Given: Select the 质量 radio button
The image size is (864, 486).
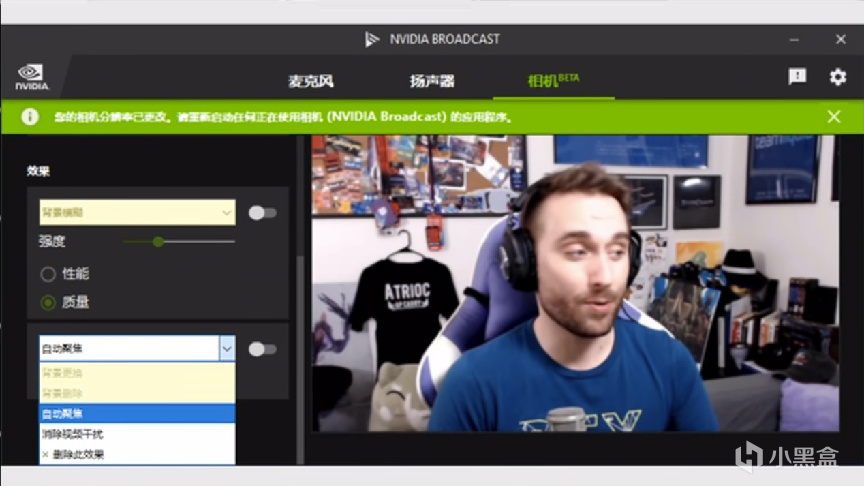Looking at the screenshot, I should 48,302.
